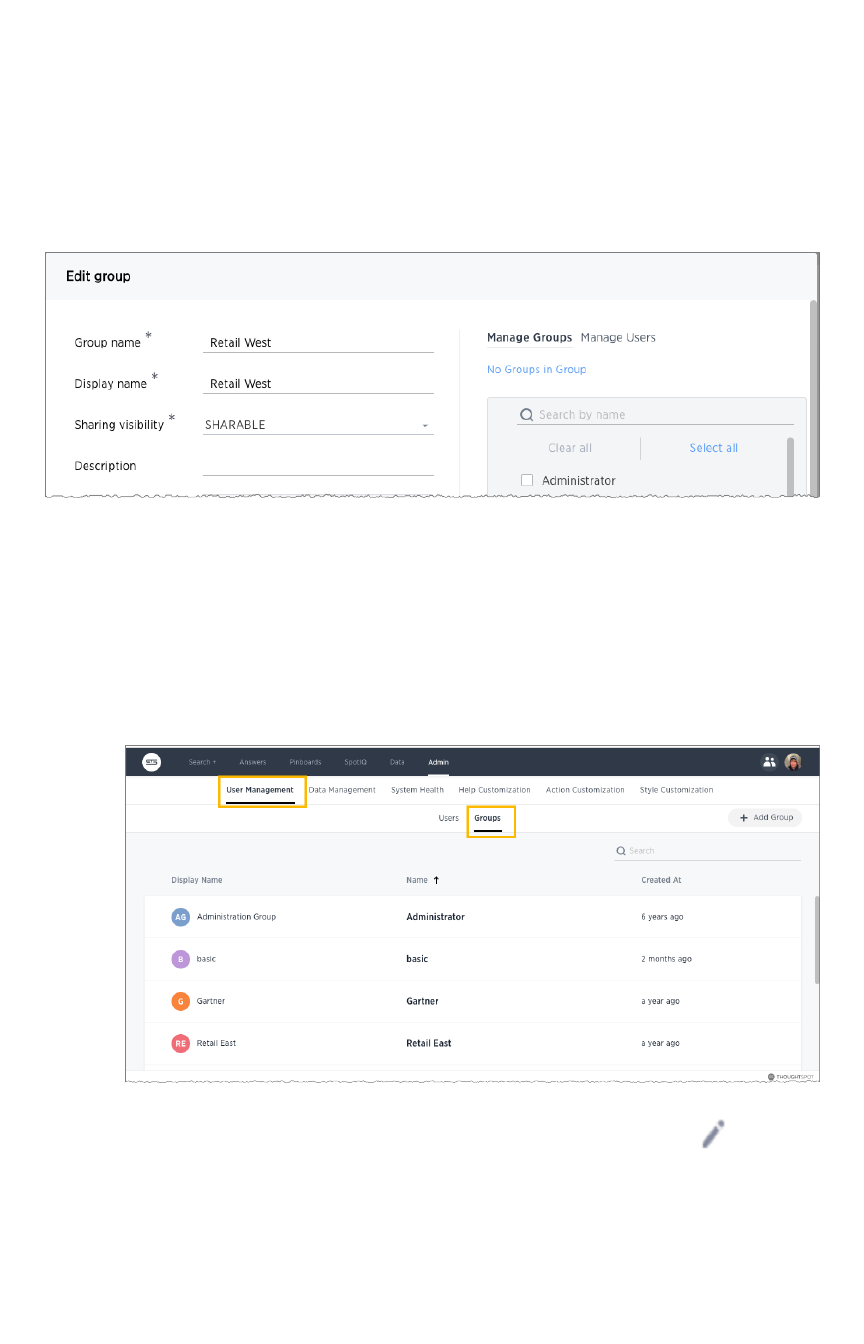Click Clear all in Manage Groups
This screenshot has height=1344, width=864.
570,448
